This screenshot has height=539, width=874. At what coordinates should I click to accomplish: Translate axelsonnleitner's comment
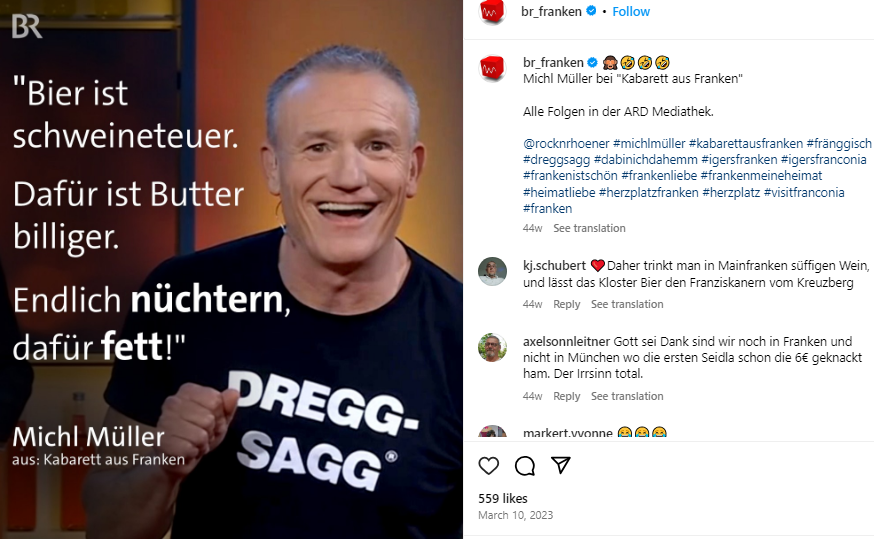627,396
